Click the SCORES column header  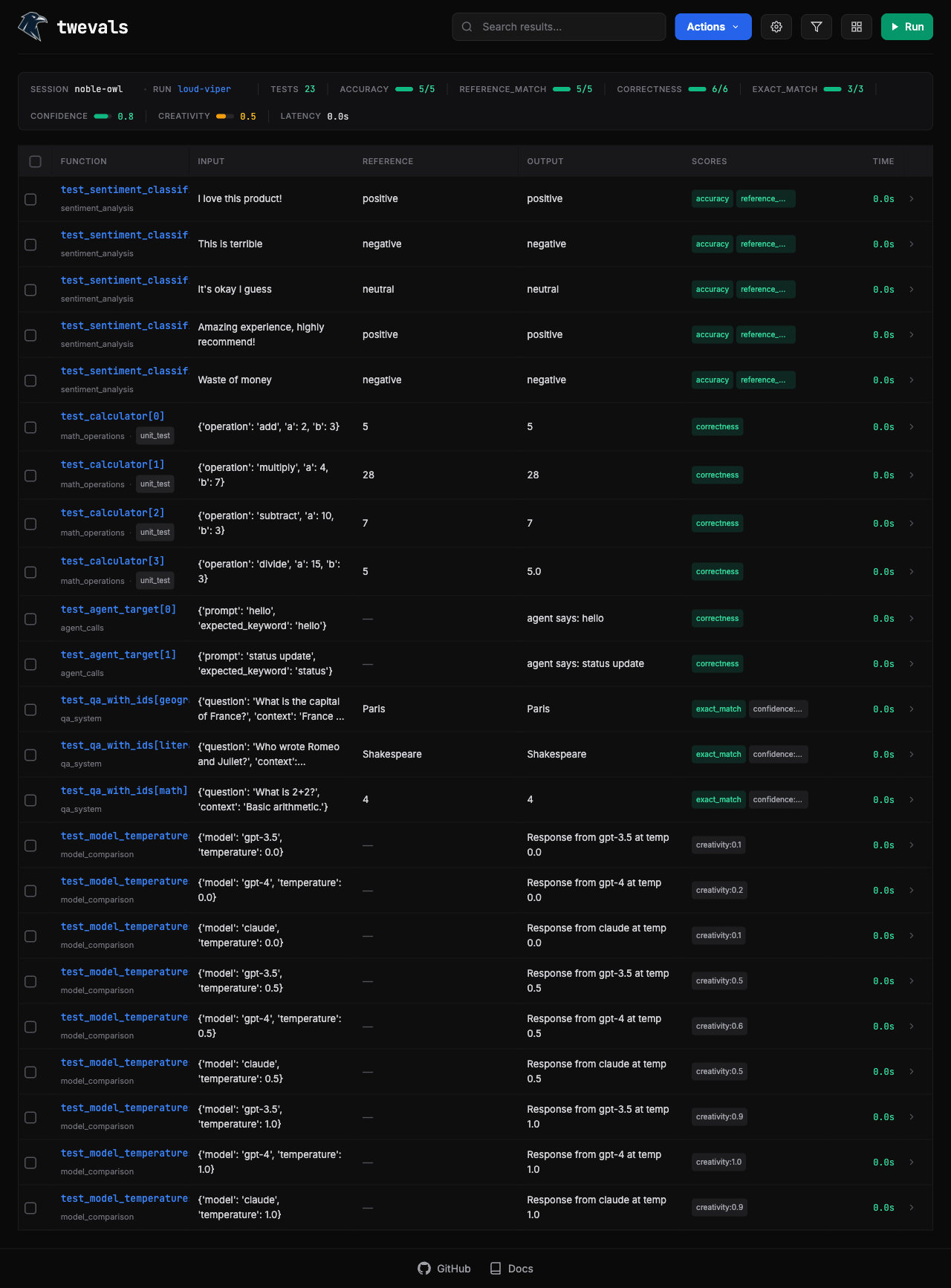coord(710,161)
